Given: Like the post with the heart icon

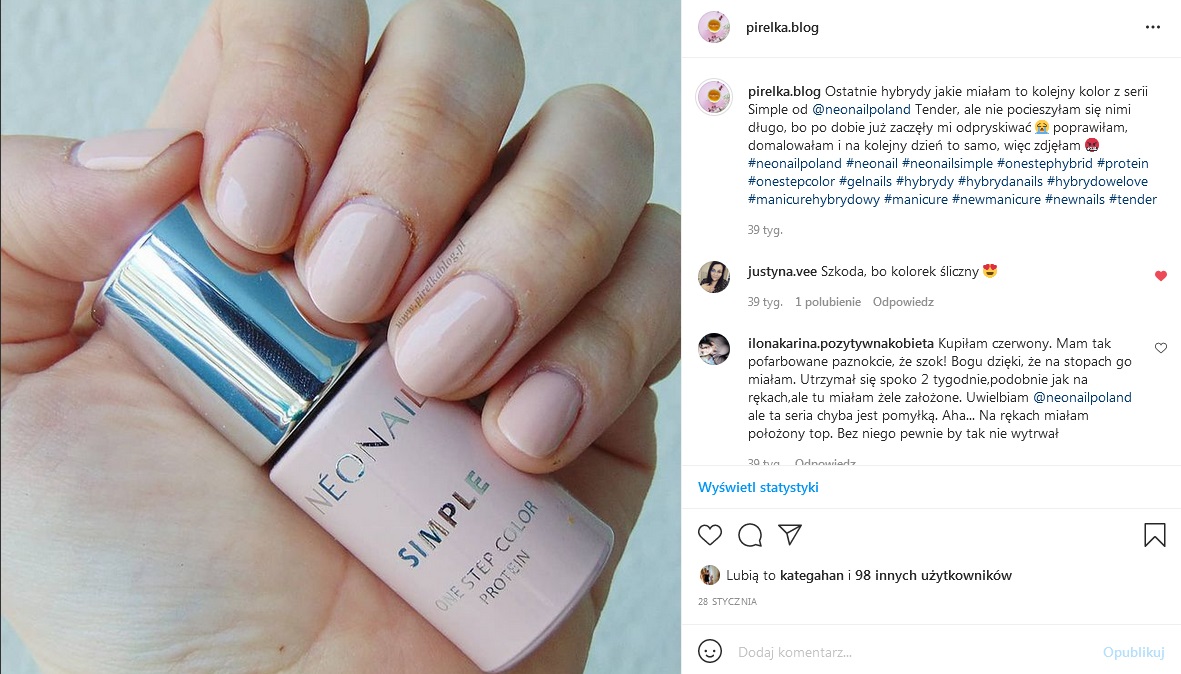Looking at the screenshot, I should (x=710, y=535).
